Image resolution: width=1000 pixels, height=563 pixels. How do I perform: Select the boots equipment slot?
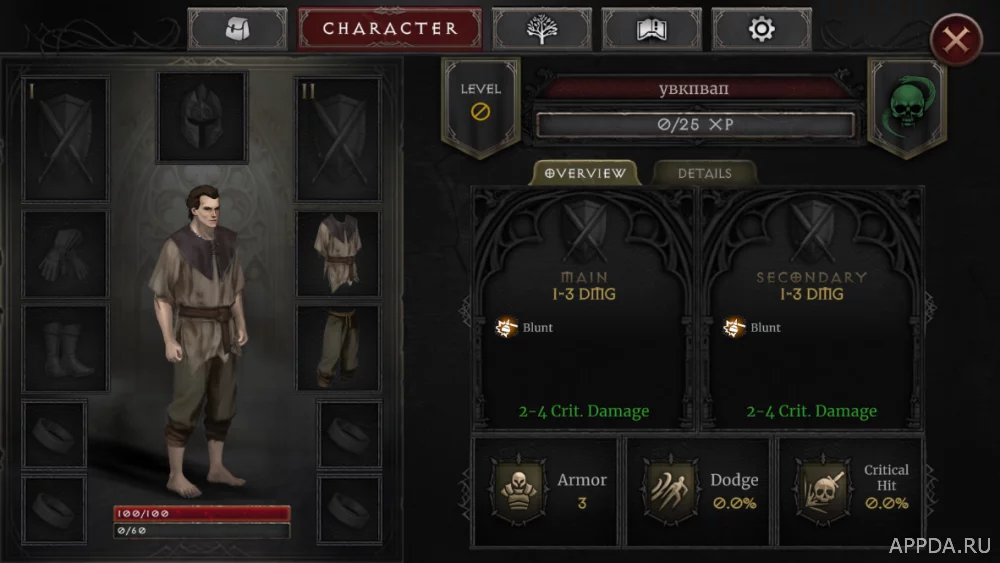65,348
